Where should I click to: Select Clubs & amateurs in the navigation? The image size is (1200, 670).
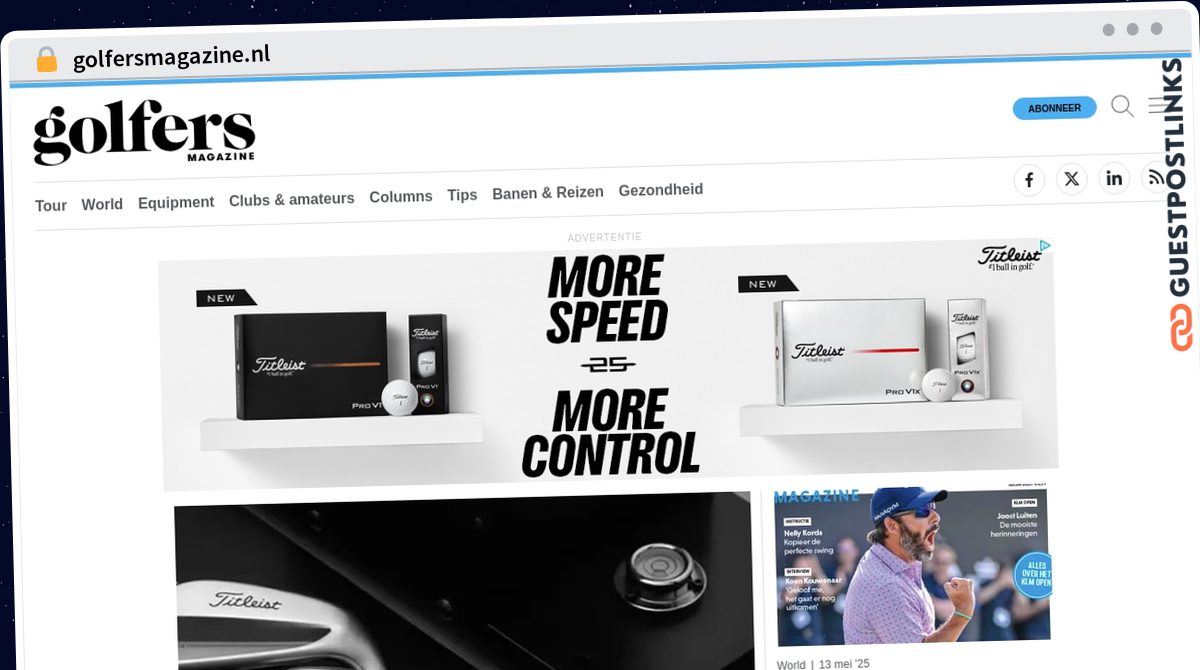click(292, 199)
